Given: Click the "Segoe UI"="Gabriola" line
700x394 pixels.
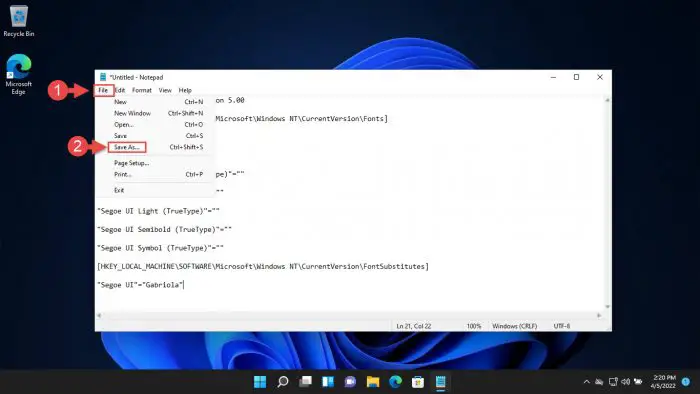Looking at the screenshot, I should pyautogui.click(x=140, y=285).
